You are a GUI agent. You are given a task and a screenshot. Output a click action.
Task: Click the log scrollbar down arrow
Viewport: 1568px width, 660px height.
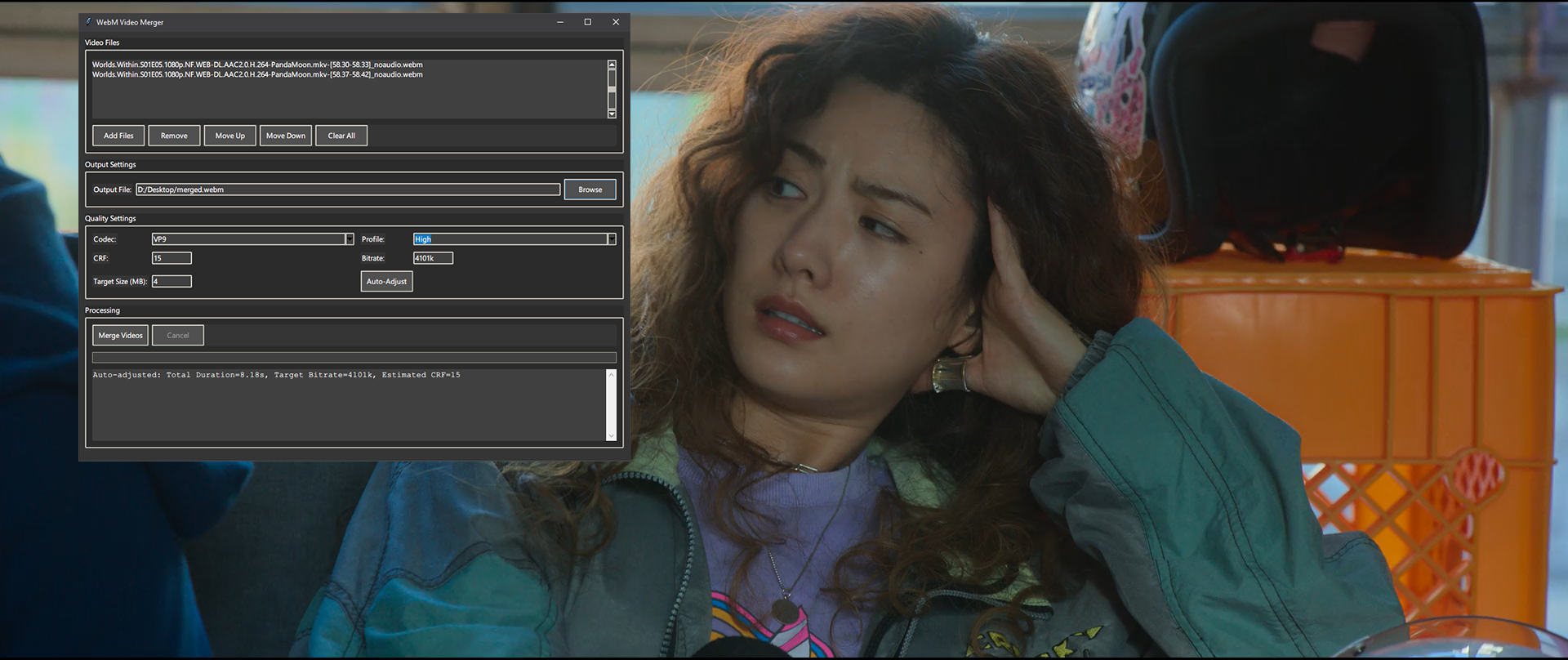(611, 436)
